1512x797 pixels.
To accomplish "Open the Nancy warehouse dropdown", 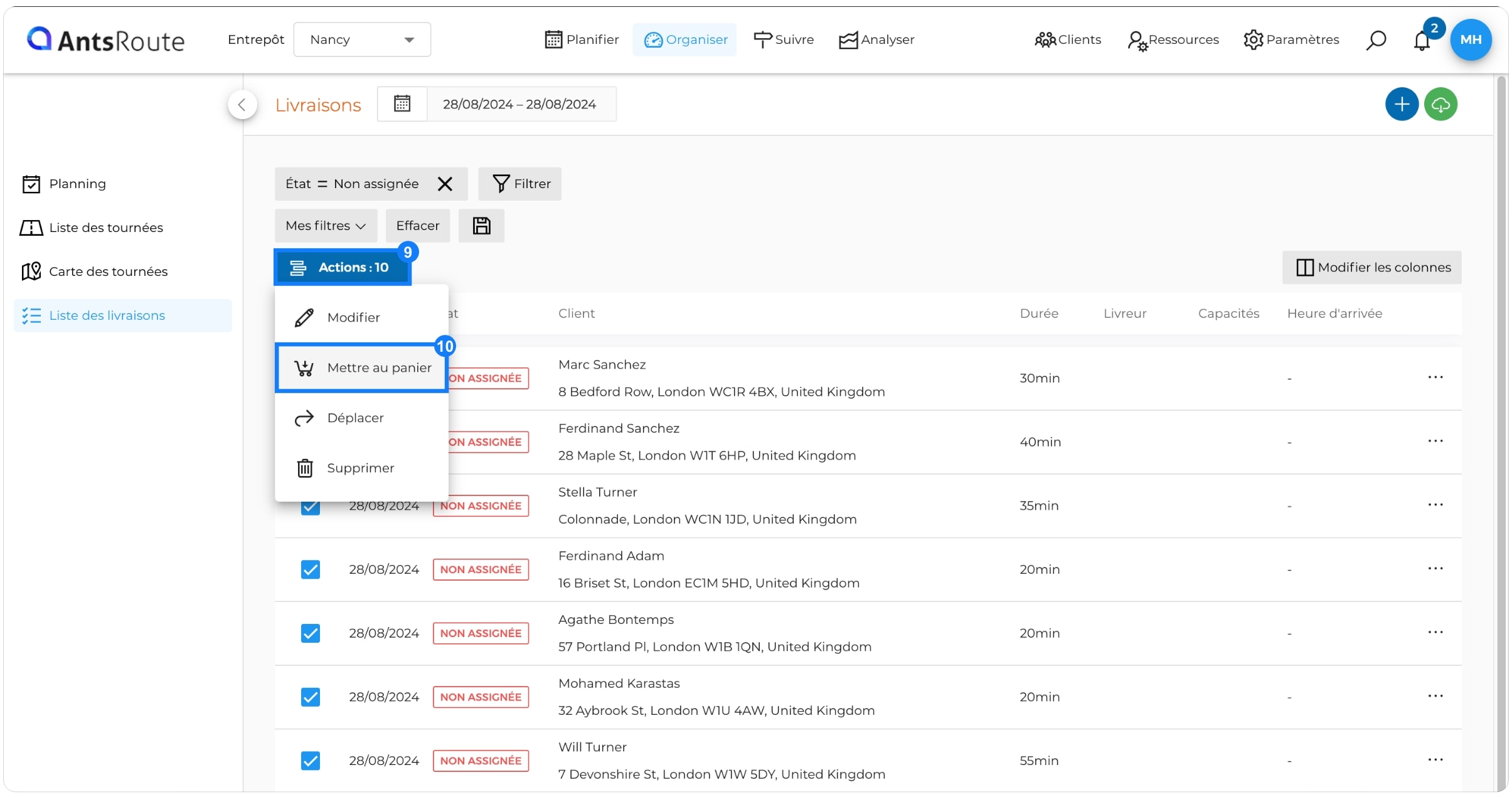I will point(362,40).
